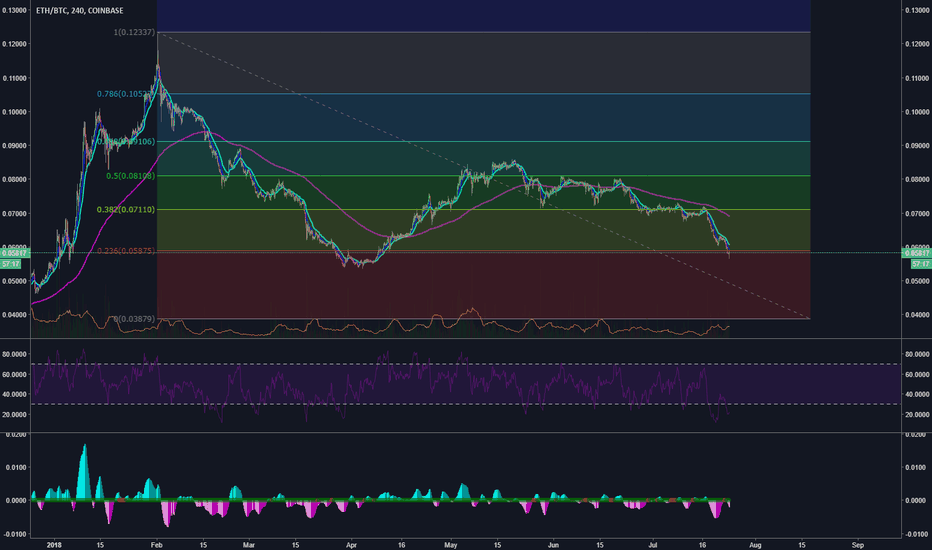Click 0.08000 on the right price axis
This screenshot has width=932, height=550.
click(918, 180)
